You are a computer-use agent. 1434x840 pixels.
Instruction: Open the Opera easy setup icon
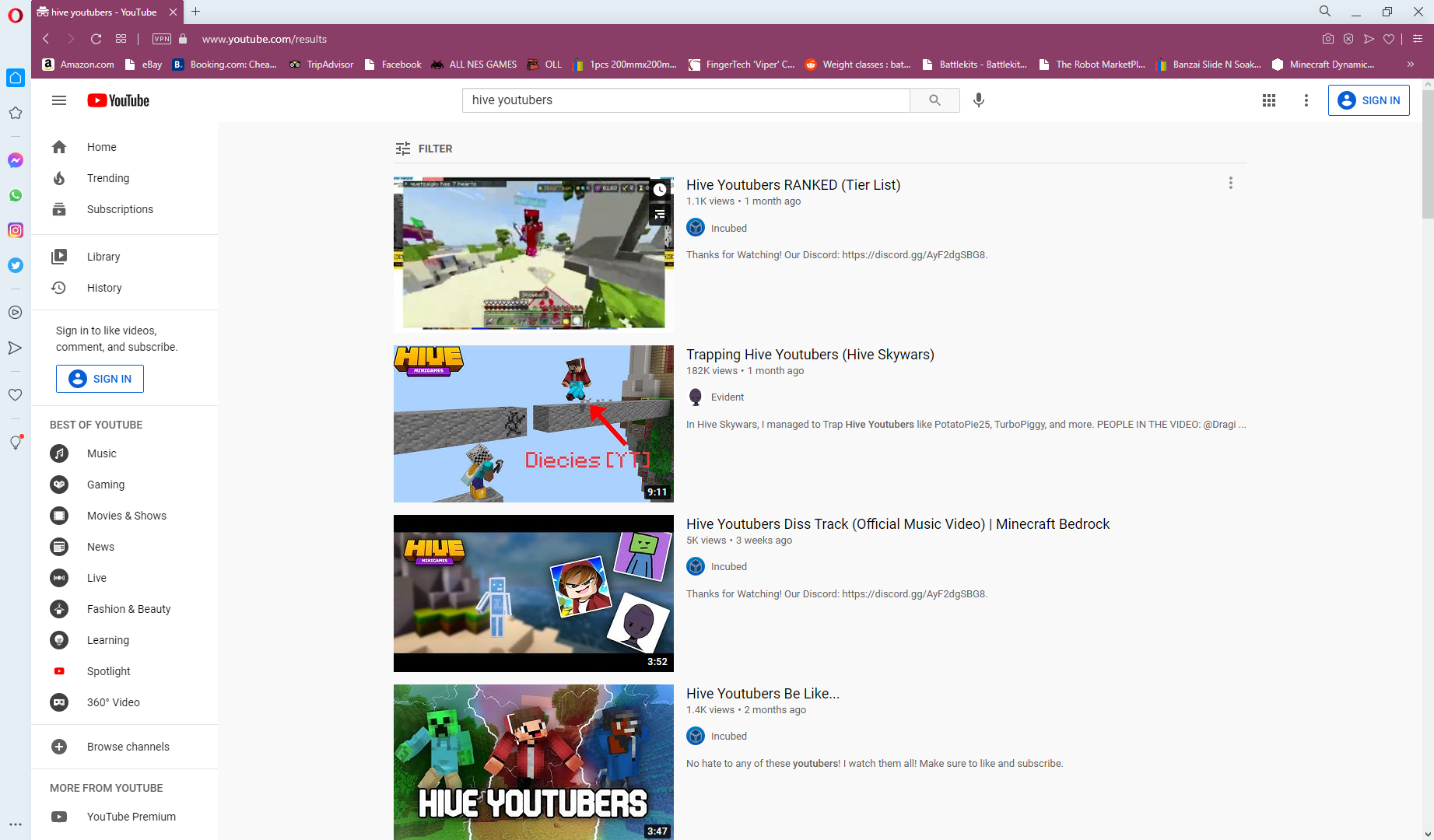point(1418,39)
